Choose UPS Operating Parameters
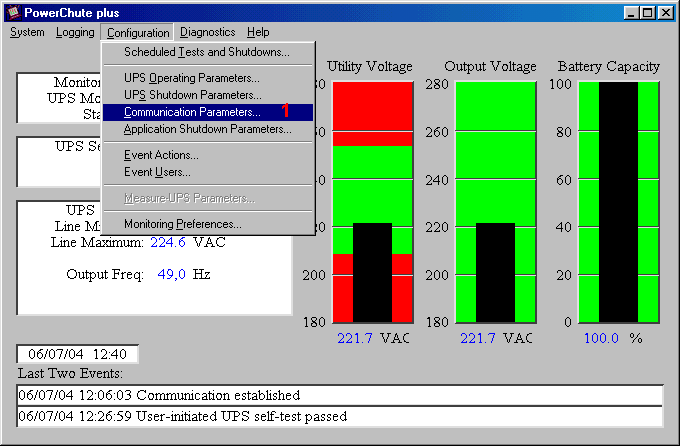The height and width of the screenshot is (446, 680). point(208,78)
